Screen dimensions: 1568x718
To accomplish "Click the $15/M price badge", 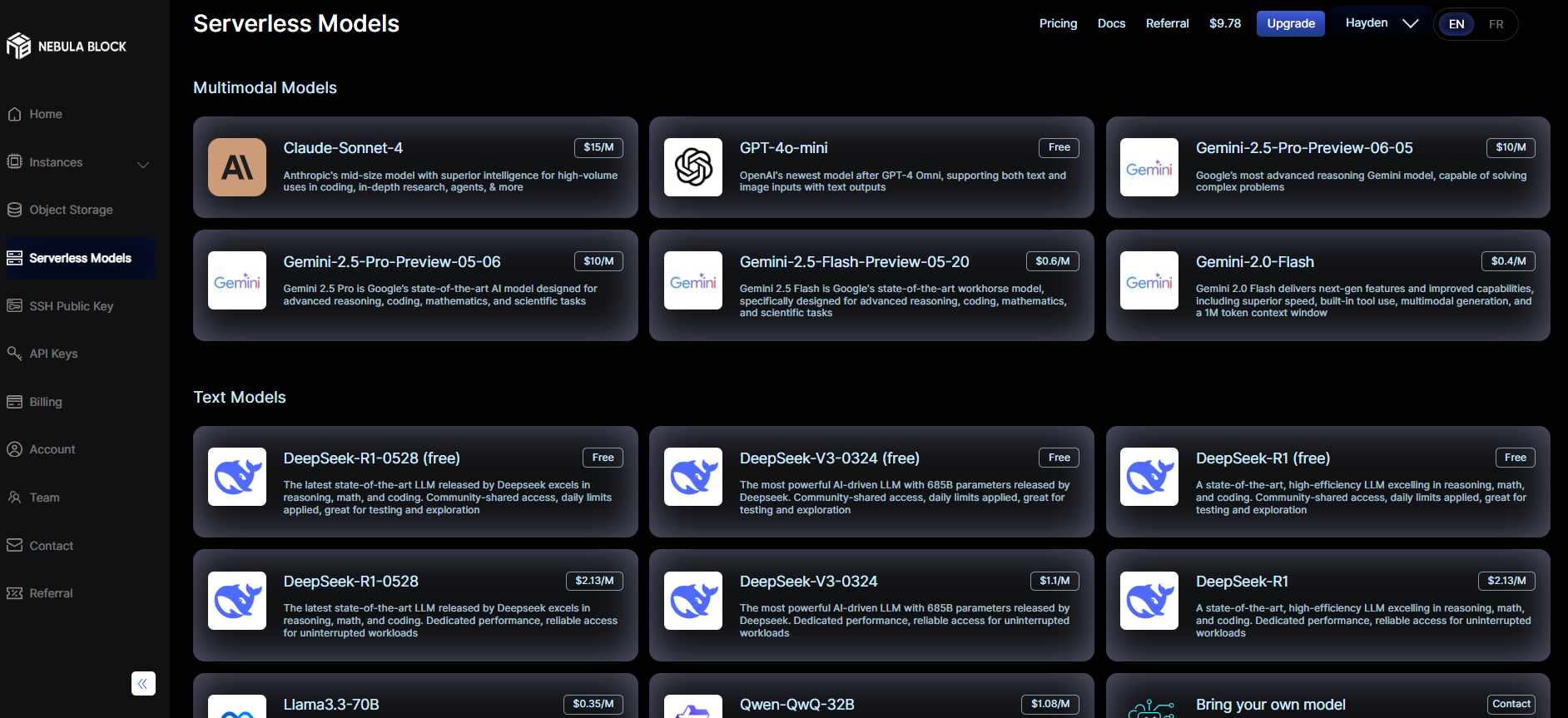I will tap(598, 147).
